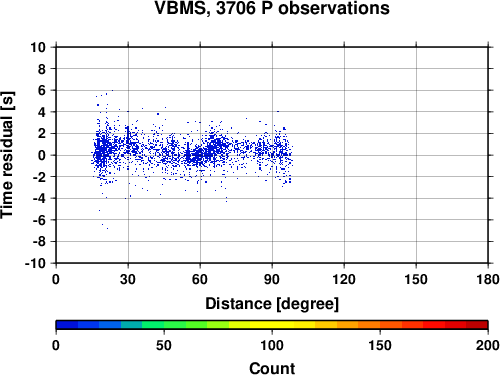
Task: Click the 0 label on residual axis
Action: [x=42, y=155]
